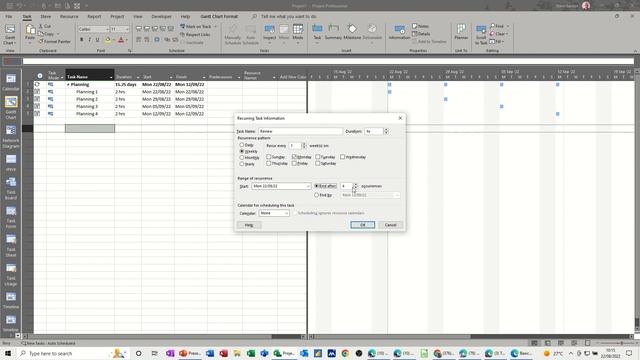The height and width of the screenshot is (360, 640).
Task: Toggle Bold formatting in Font group
Action: 82,40
